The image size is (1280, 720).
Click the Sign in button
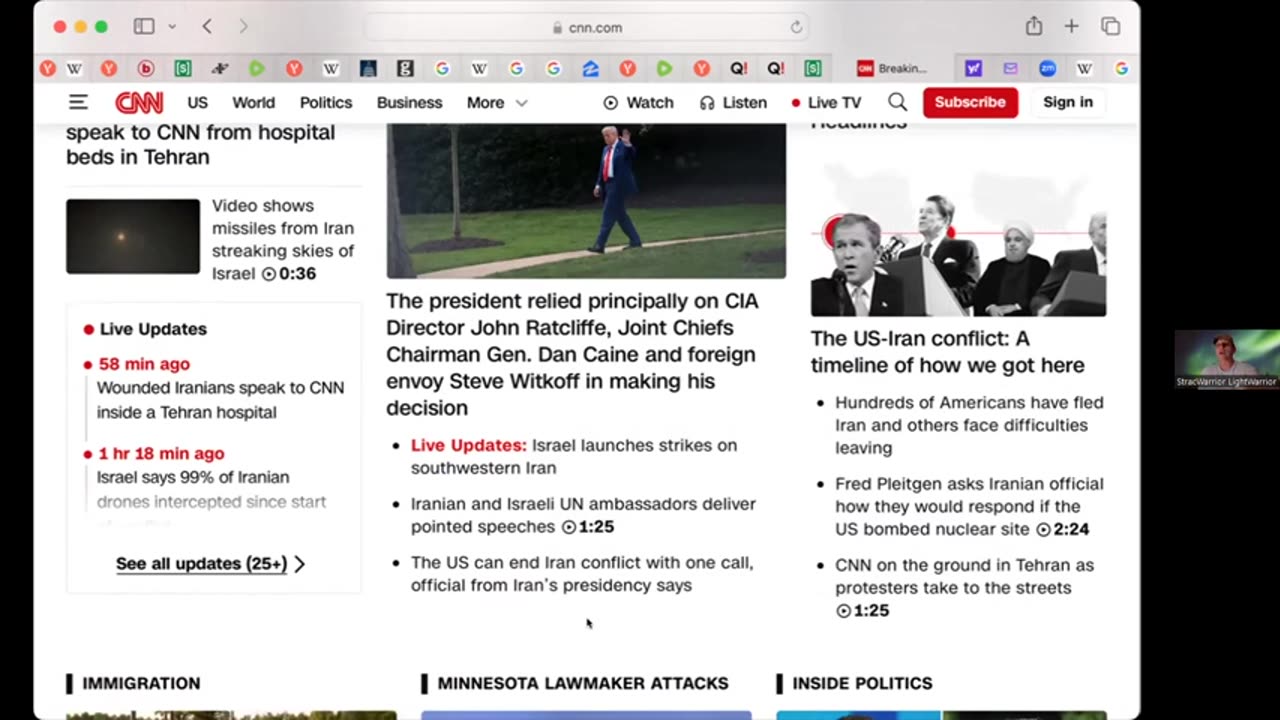coord(1068,102)
